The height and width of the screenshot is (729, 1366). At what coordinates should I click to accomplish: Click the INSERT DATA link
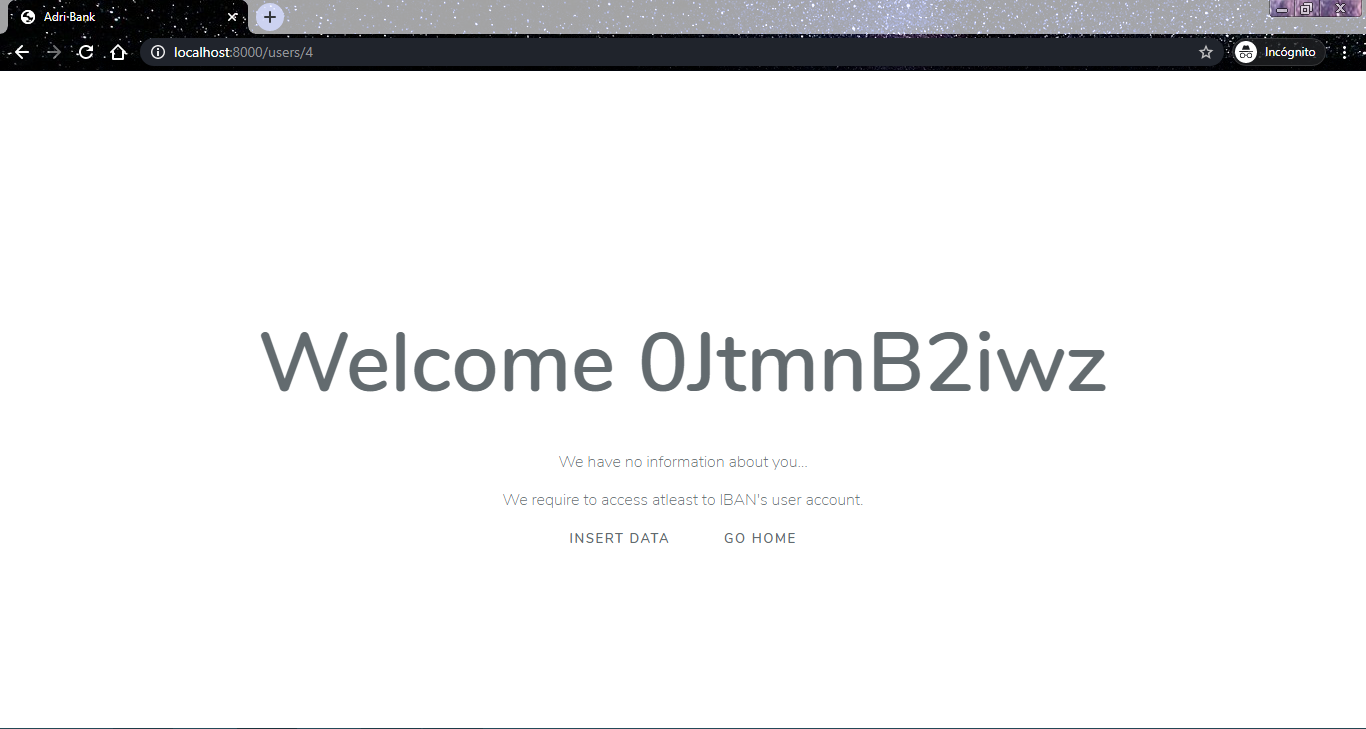(x=619, y=538)
